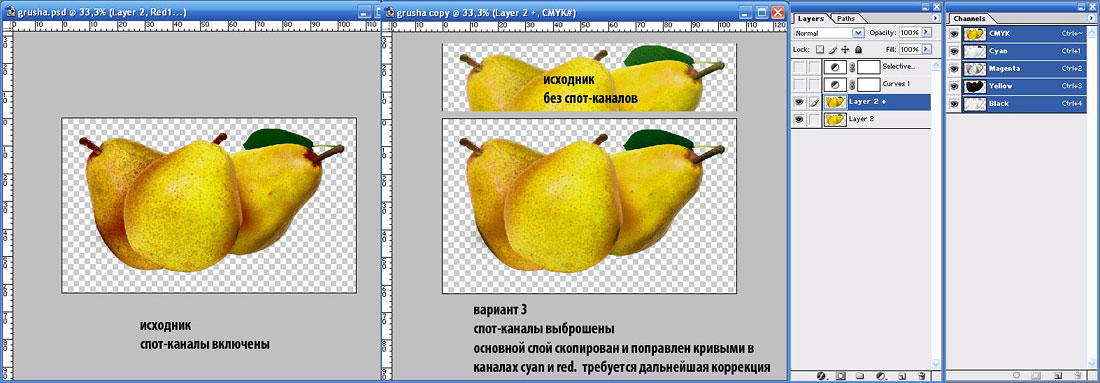Select the Selective... adjustment layer
This screenshot has width=1100, height=383.
(x=861, y=67)
